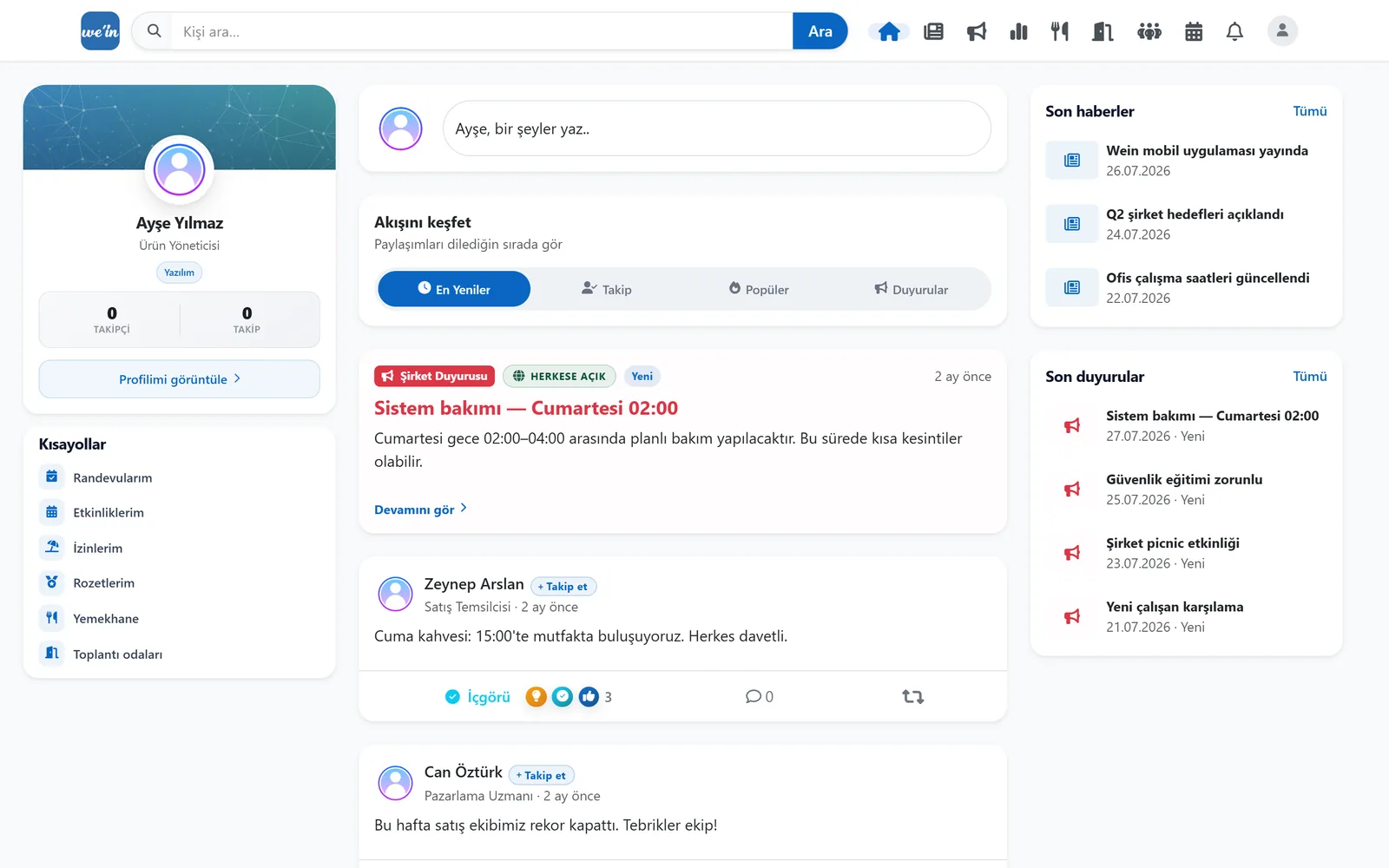
Task: Click Sistem bakımı megaphone icon in Son duyurular
Action: (x=1072, y=425)
